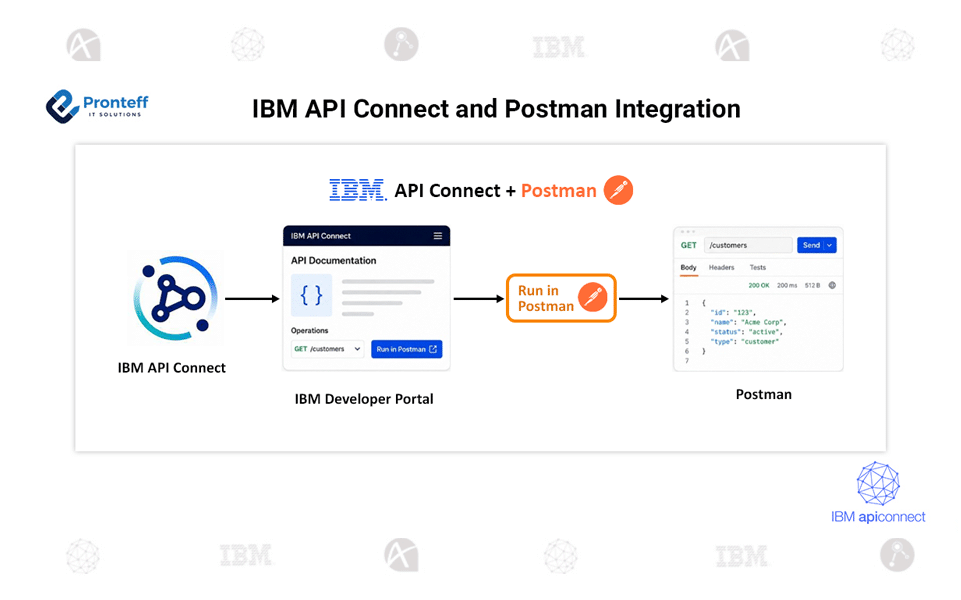
Task: Select the Tests tab in Postman
Action: click(x=758, y=268)
